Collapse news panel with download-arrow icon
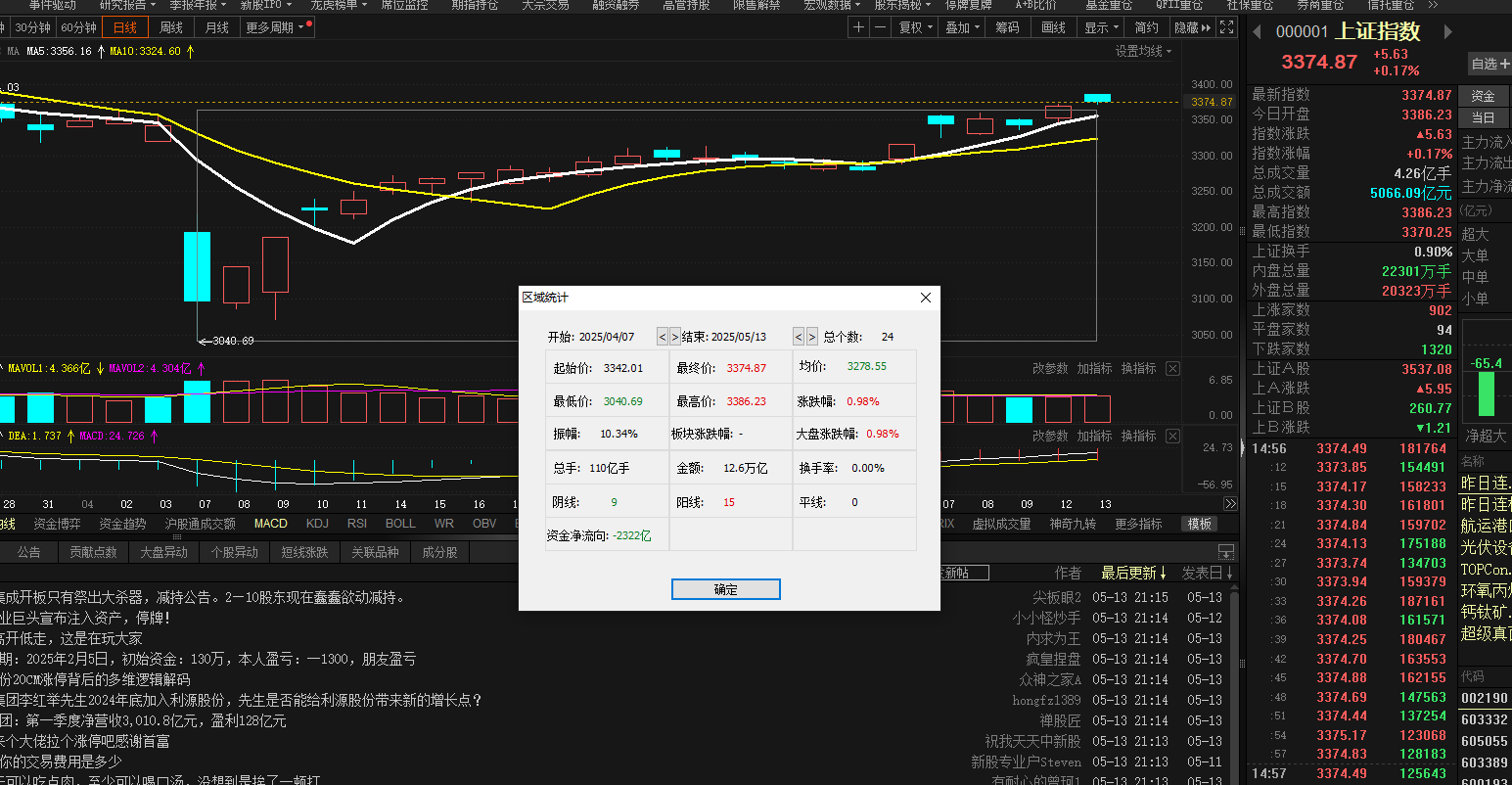The width and height of the screenshot is (1512, 785). pos(1226,552)
